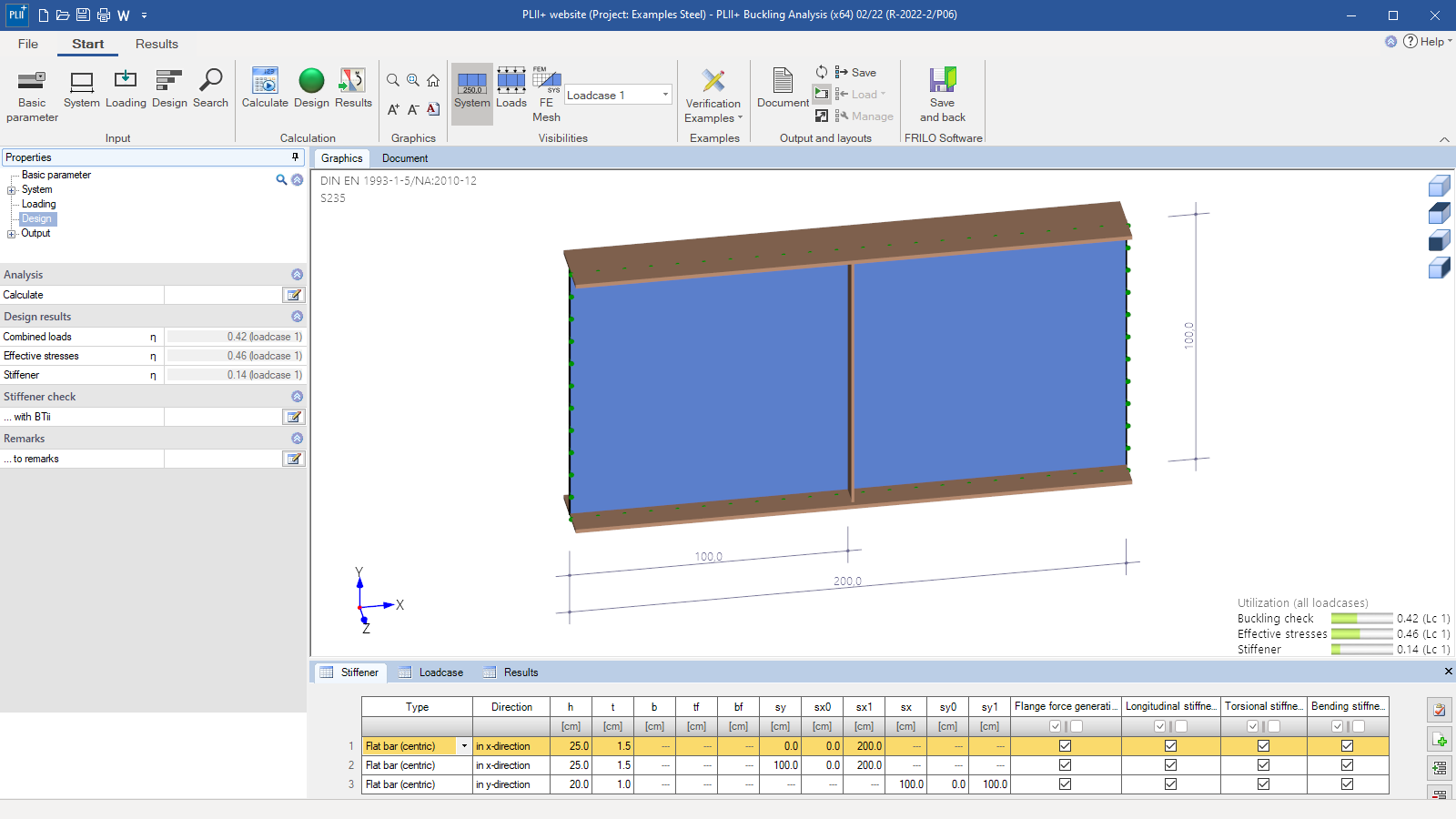
Task: Run the Calculate ribbon command
Action: 265,88
